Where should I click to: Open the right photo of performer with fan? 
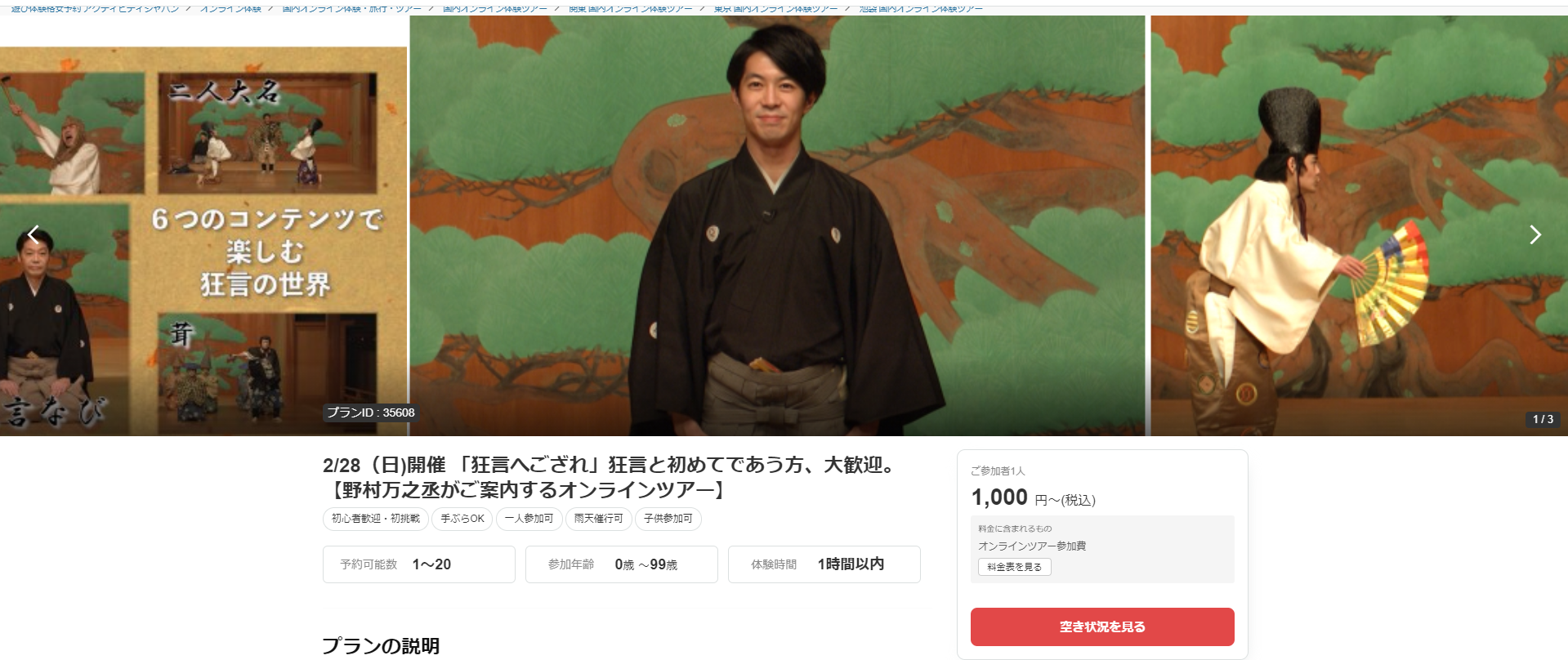[x=1359, y=225]
